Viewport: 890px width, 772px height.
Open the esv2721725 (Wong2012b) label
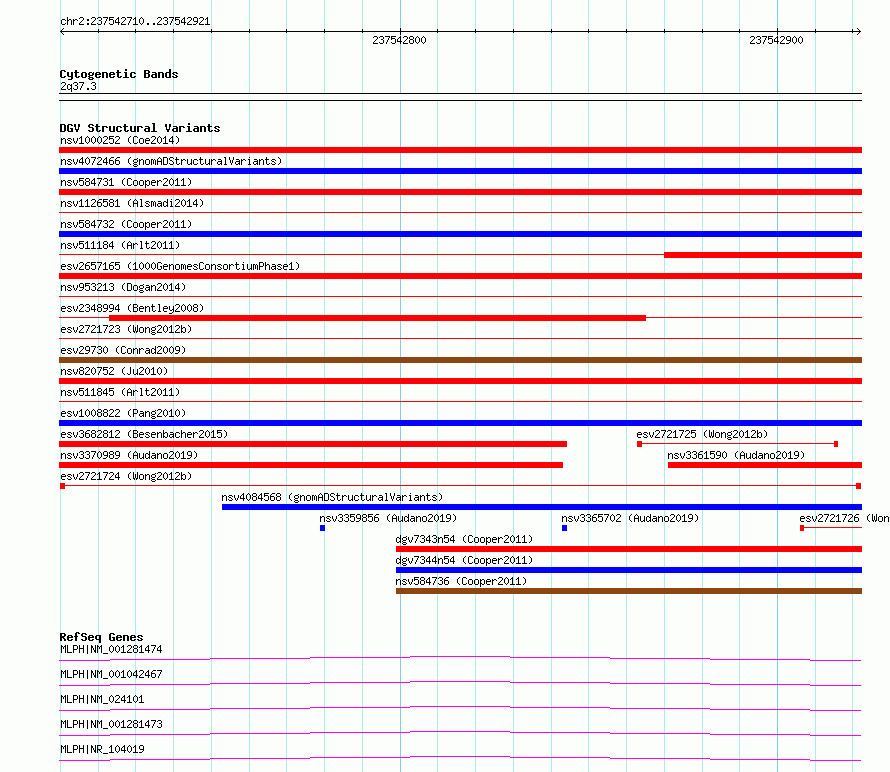(x=702, y=434)
